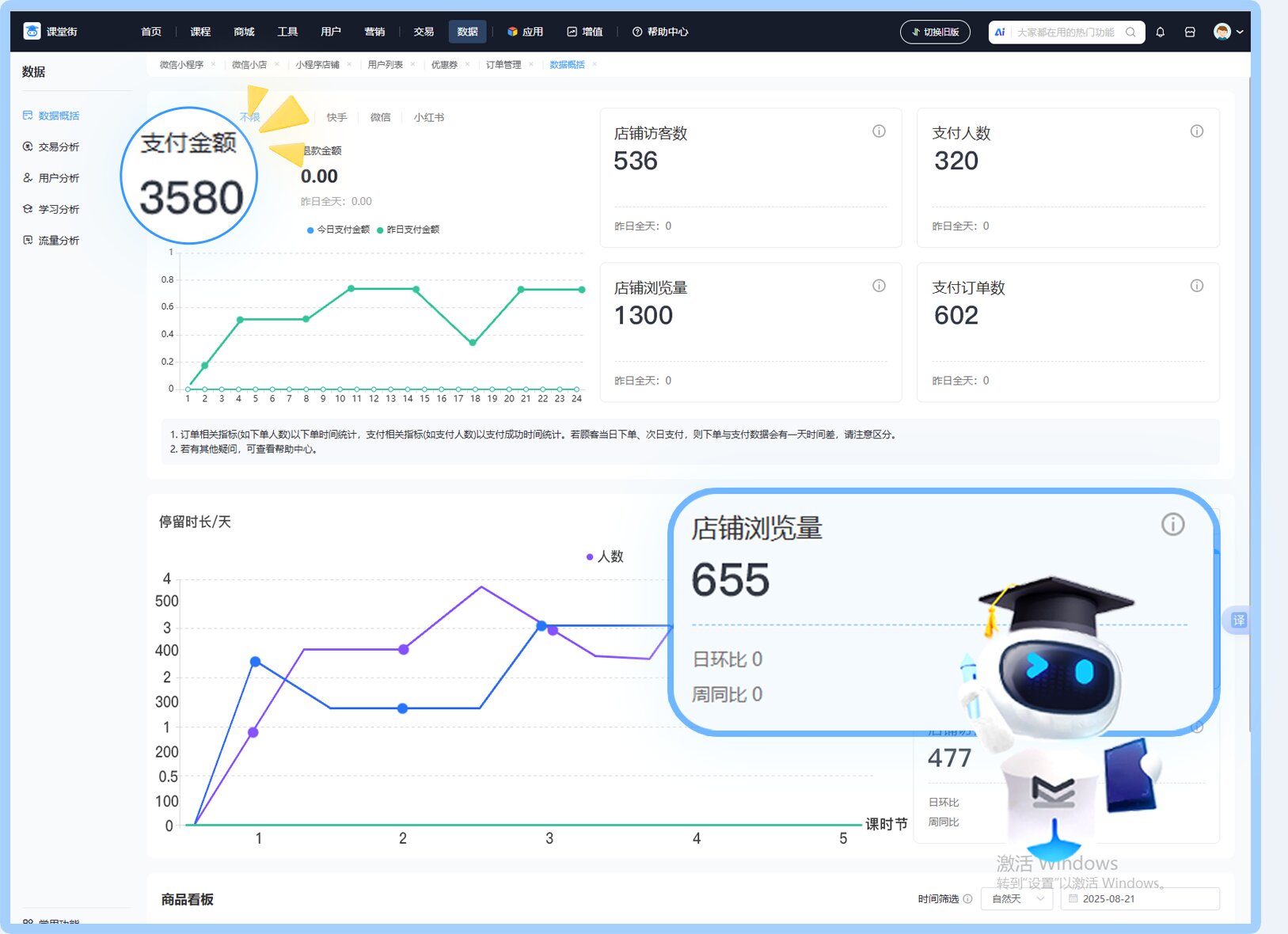This screenshot has height=934, width=1288.
Task: Click the 切换旧版 button
Action: click(x=935, y=32)
